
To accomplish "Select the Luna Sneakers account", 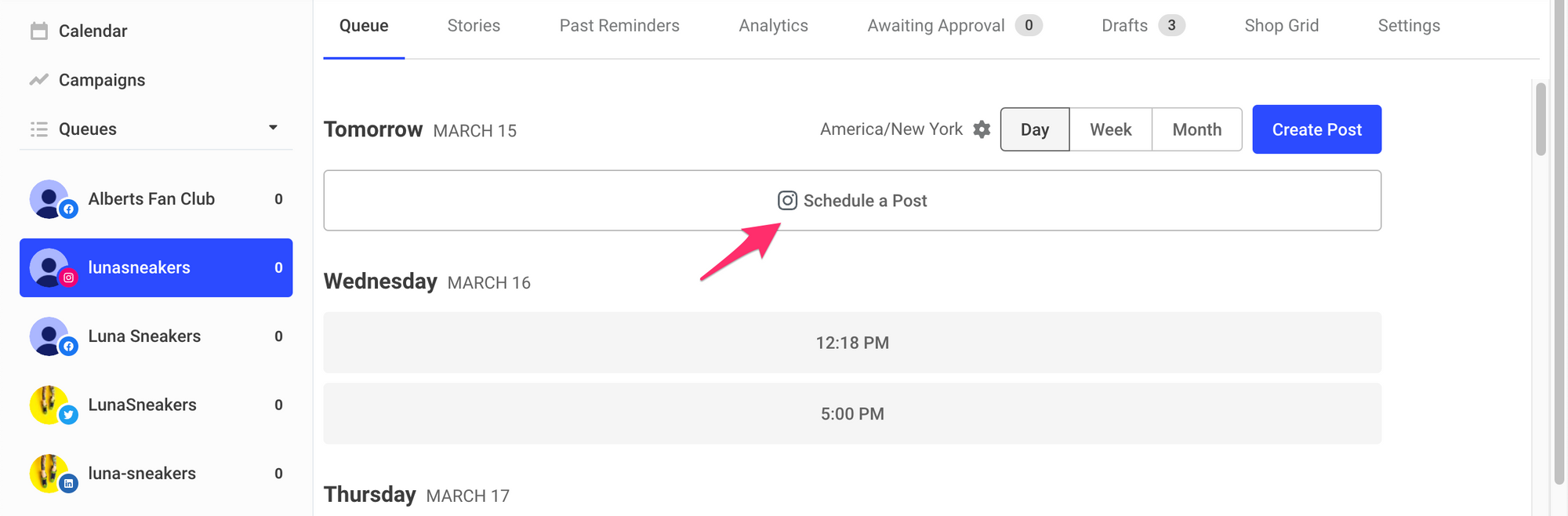I will coord(156,336).
